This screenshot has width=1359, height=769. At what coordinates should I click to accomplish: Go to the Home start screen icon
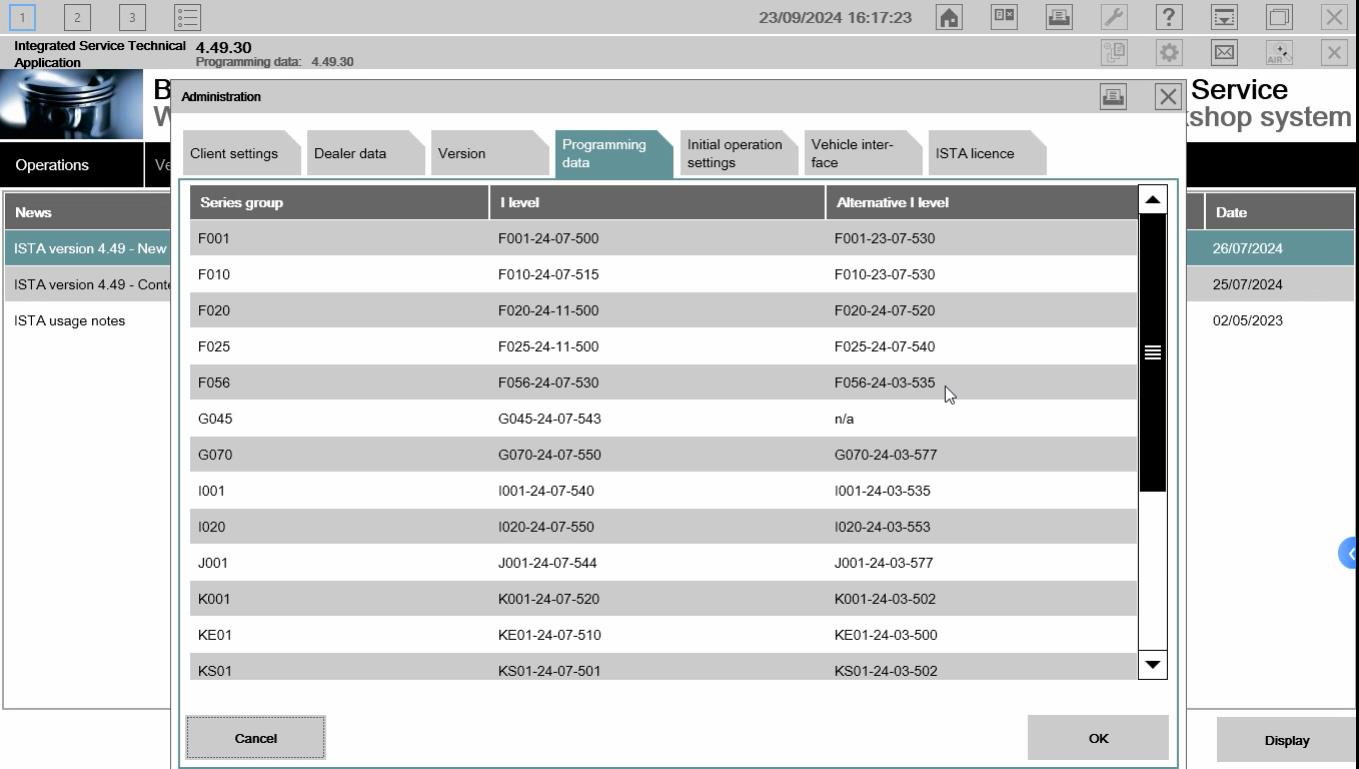click(x=950, y=17)
